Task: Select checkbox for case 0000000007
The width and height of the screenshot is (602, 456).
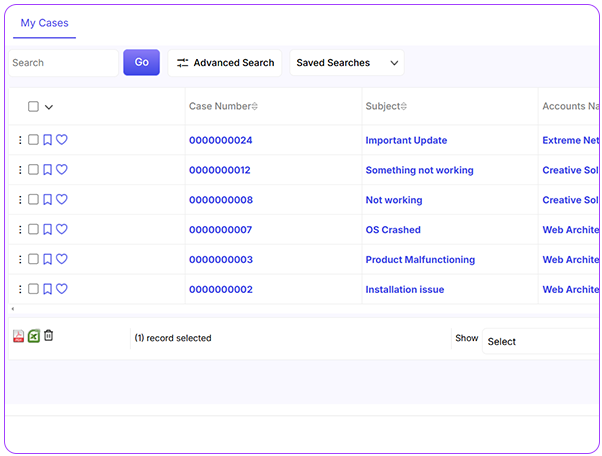Action: click(33, 230)
